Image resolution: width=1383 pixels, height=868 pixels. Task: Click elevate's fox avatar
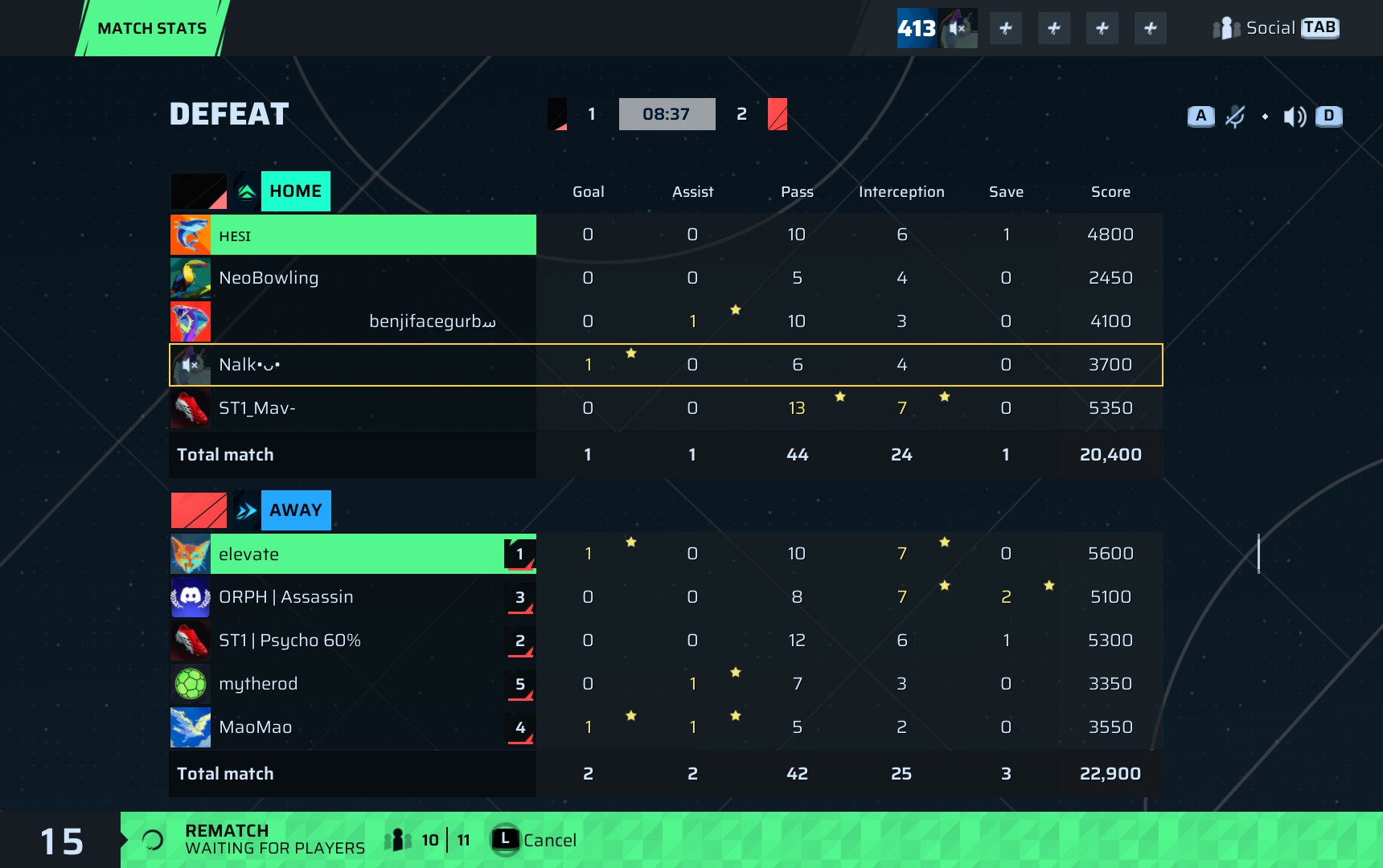coord(191,554)
